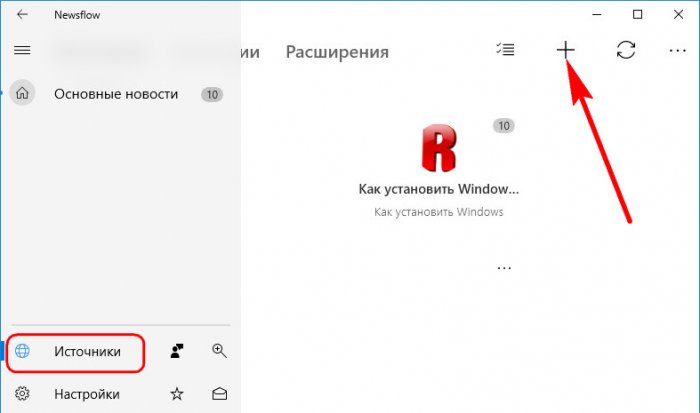Switch to the Расширения tab
The width and height of the screenshot is (700, 413).
click(337, 52)
